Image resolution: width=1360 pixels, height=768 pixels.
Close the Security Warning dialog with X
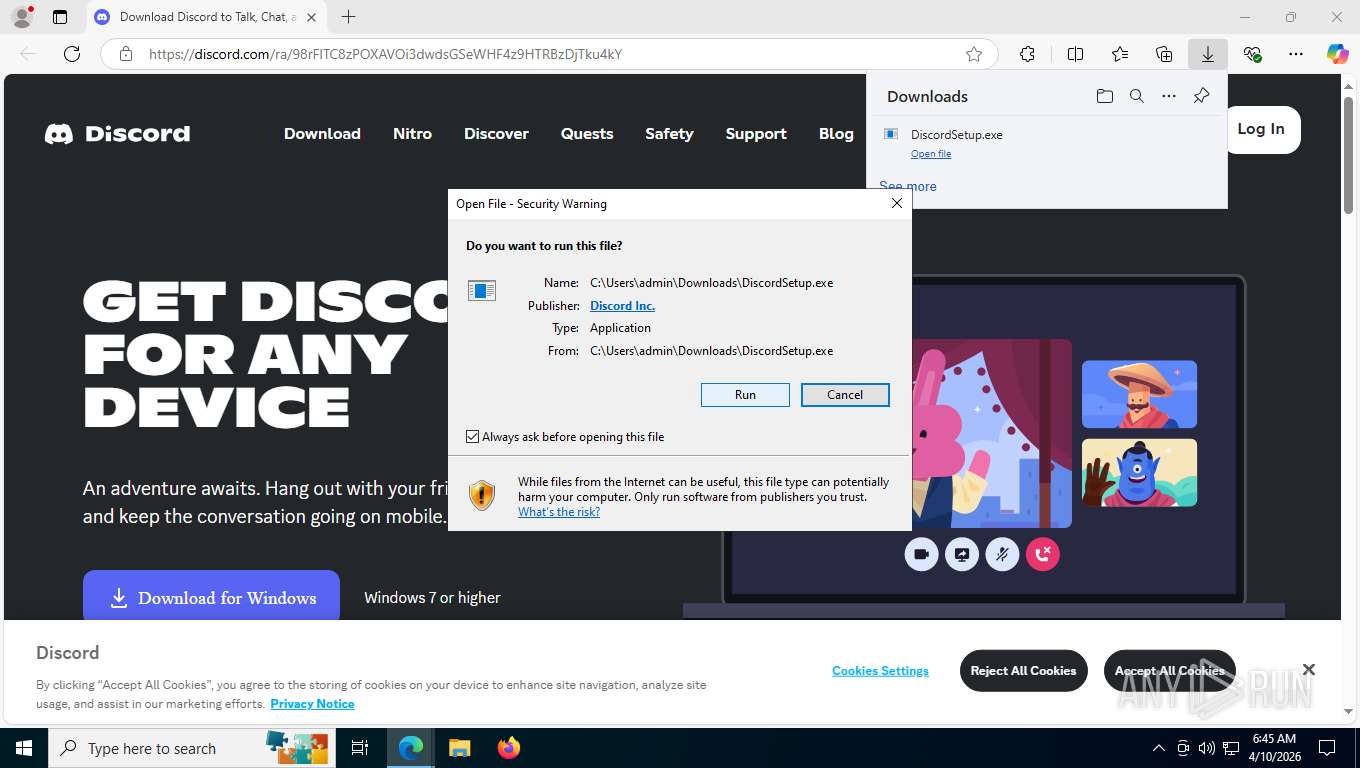pyautogui.click(x=897, y=203)
